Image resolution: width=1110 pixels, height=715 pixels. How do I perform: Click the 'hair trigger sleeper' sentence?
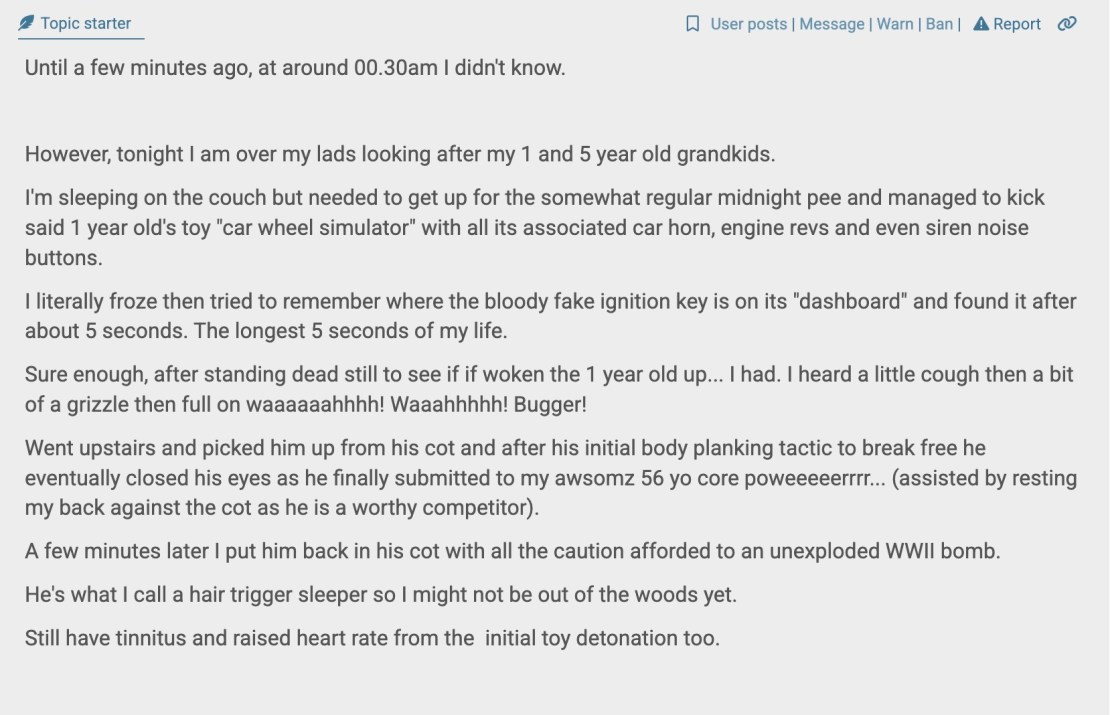click(x=380, y=595)
